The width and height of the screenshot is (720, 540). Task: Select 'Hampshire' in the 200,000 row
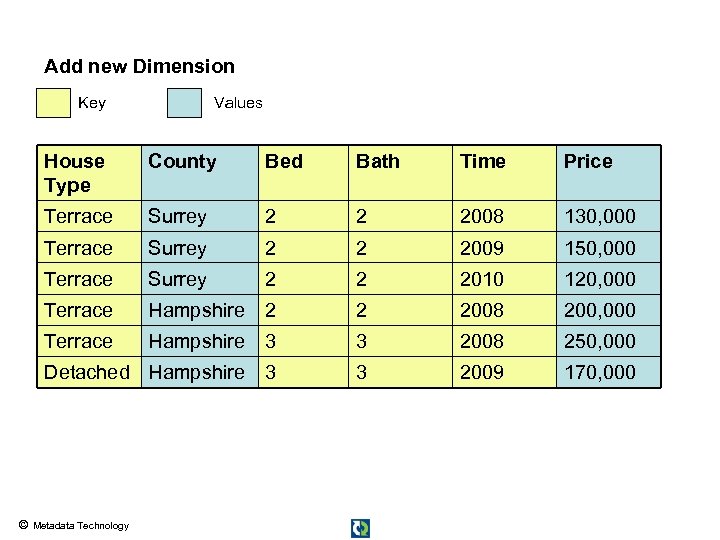tap(200, 310)
